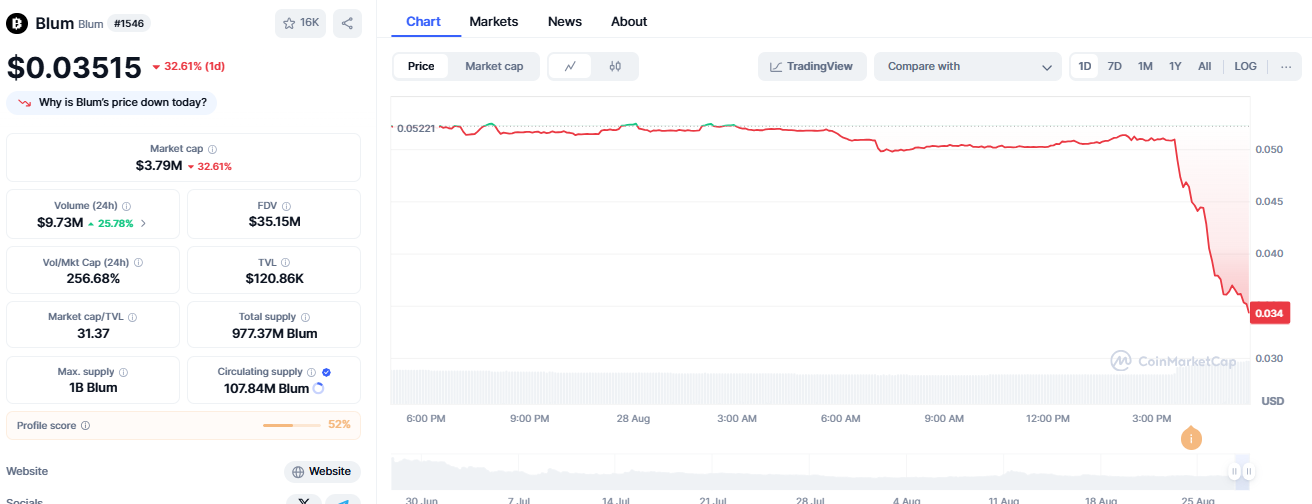This screenshot has height=504, width=1312.
Task: Switch to candlestick chart view
Action: pyautogui.click(x=615, y=67)
